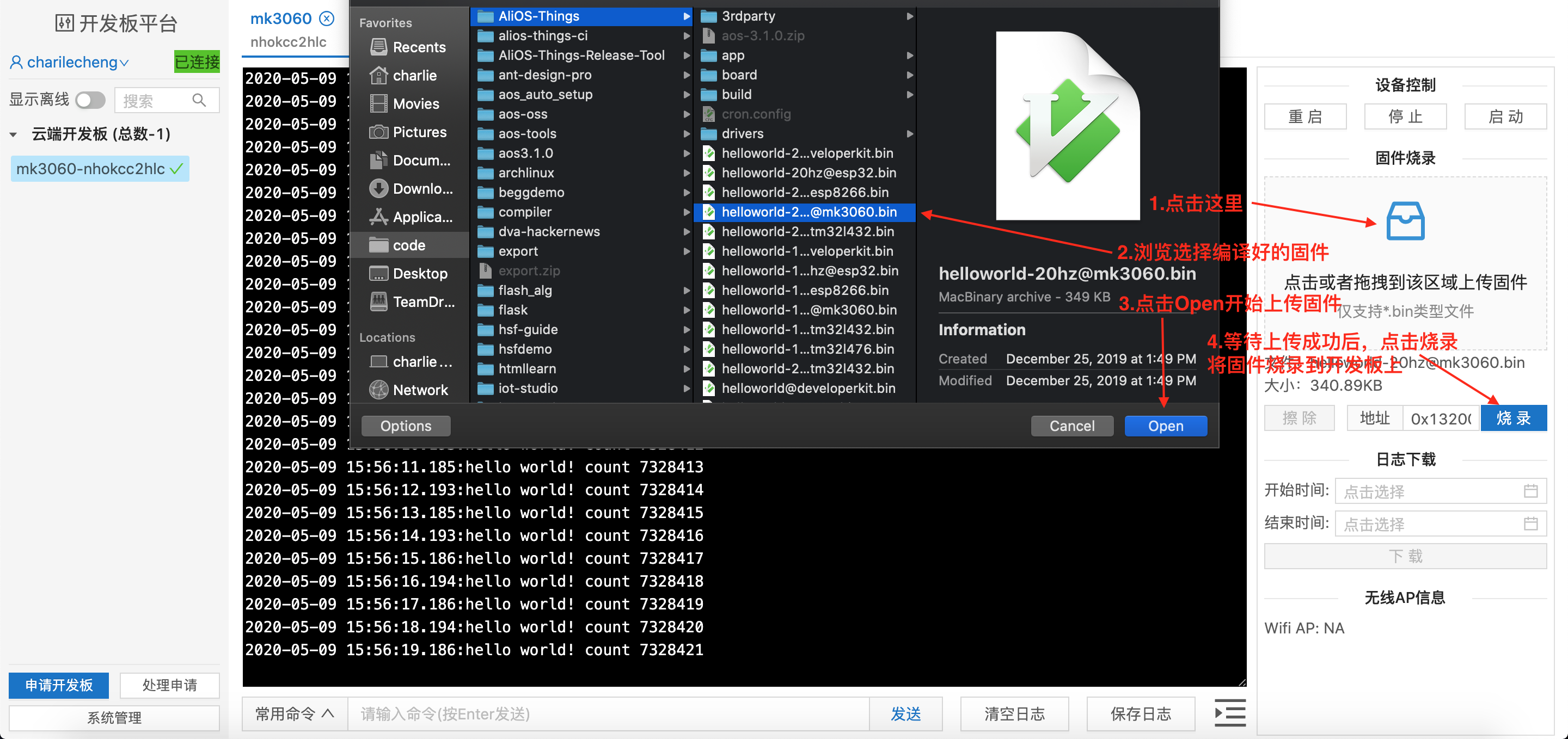Viewport: 1568px width, 739px height.
Task: Select aos-3.1.0.zip in file list
Action: [804, 35]
